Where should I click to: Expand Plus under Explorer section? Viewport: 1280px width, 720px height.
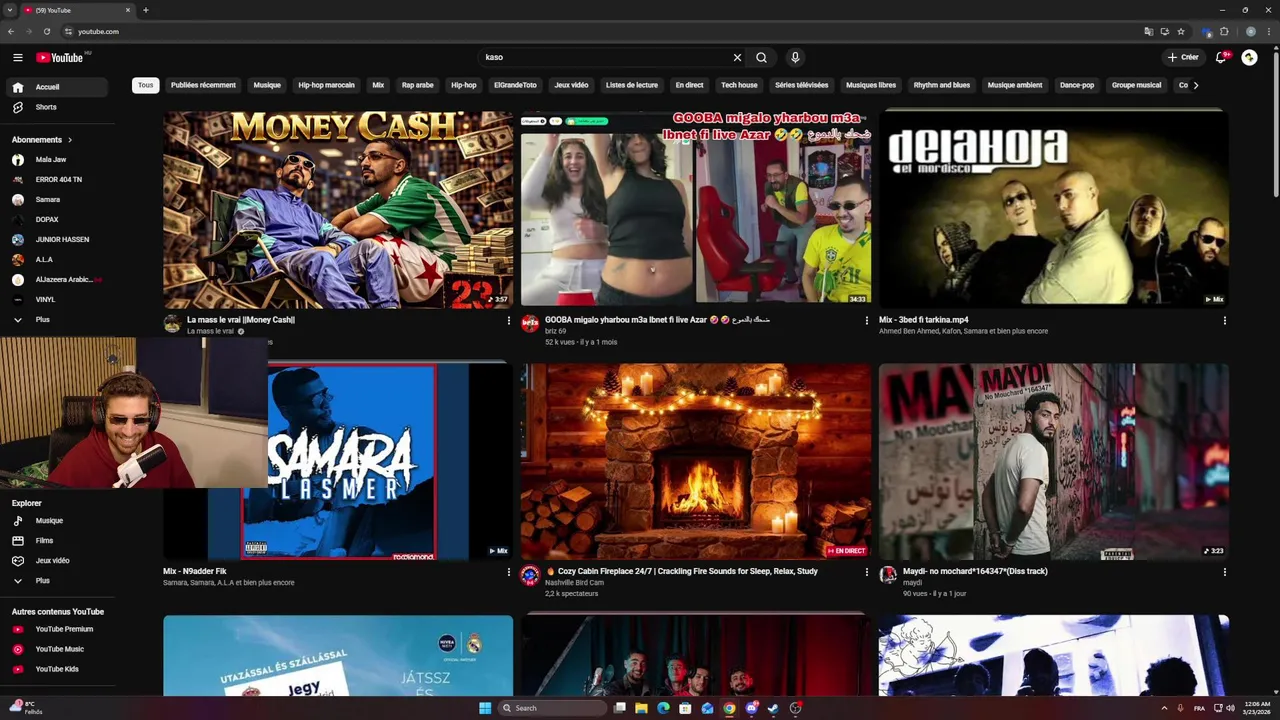pos(55,581)
